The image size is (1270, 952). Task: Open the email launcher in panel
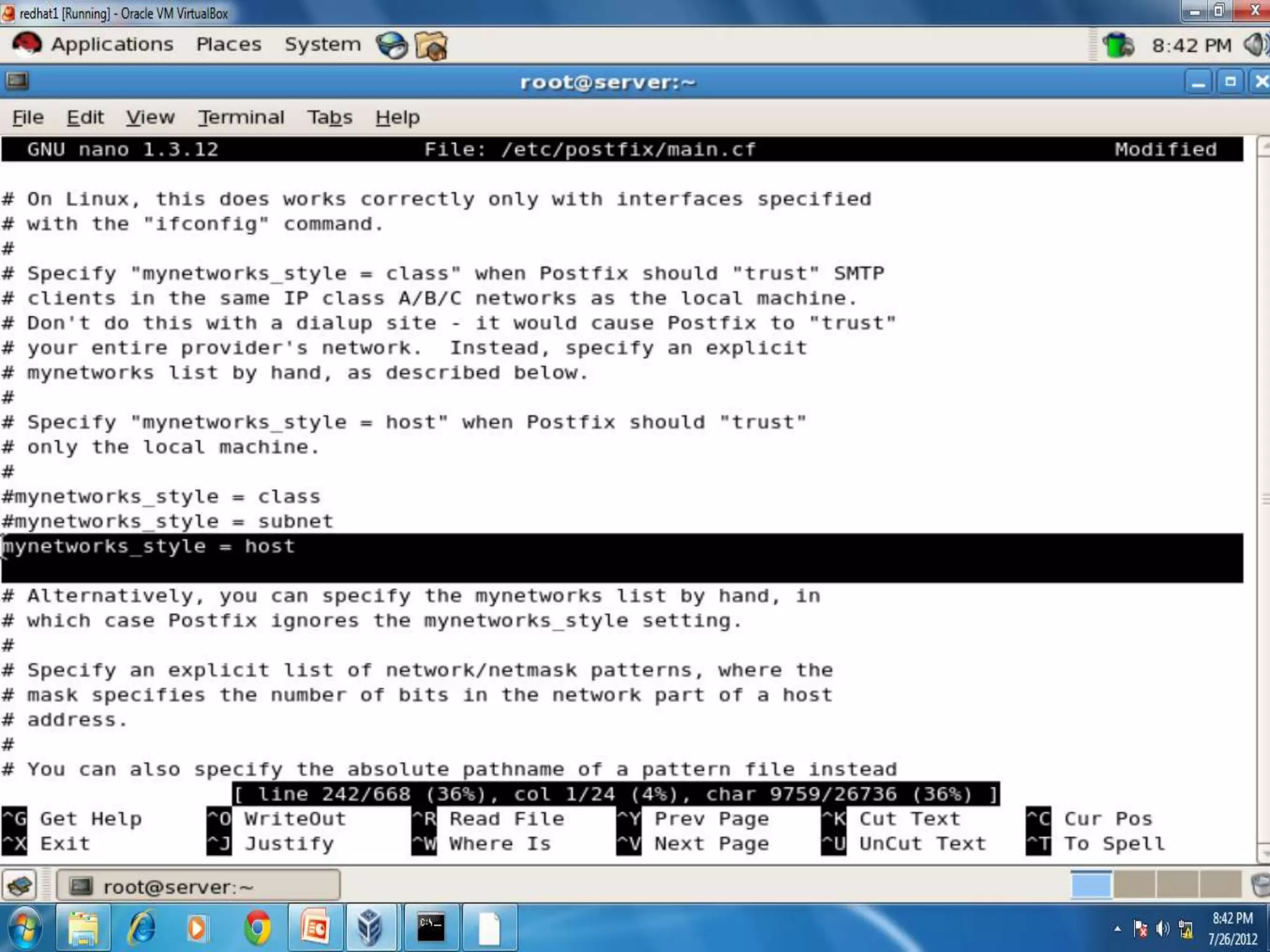[x=431, y=46]
